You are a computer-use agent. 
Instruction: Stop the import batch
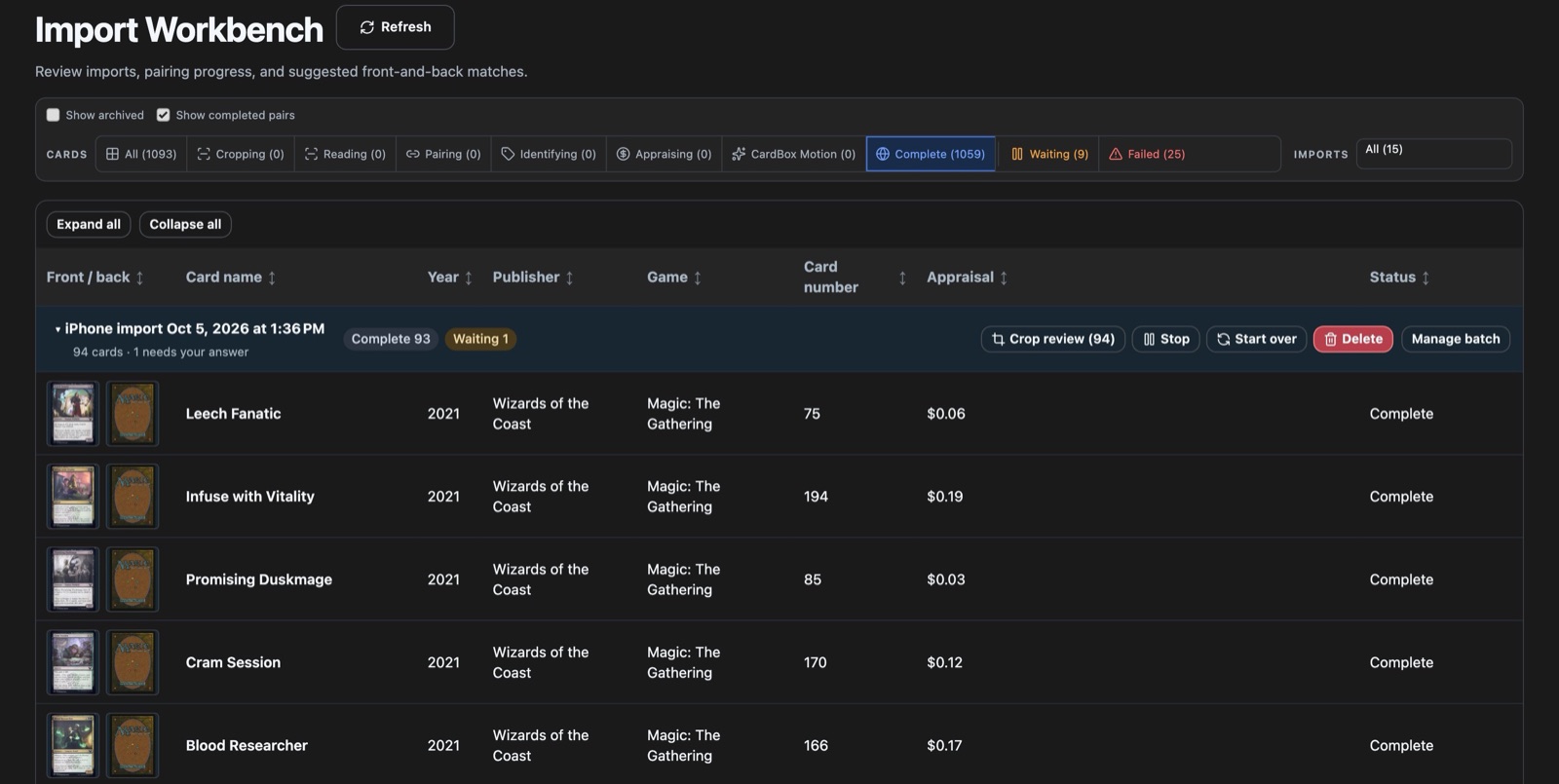[1166, 339]
